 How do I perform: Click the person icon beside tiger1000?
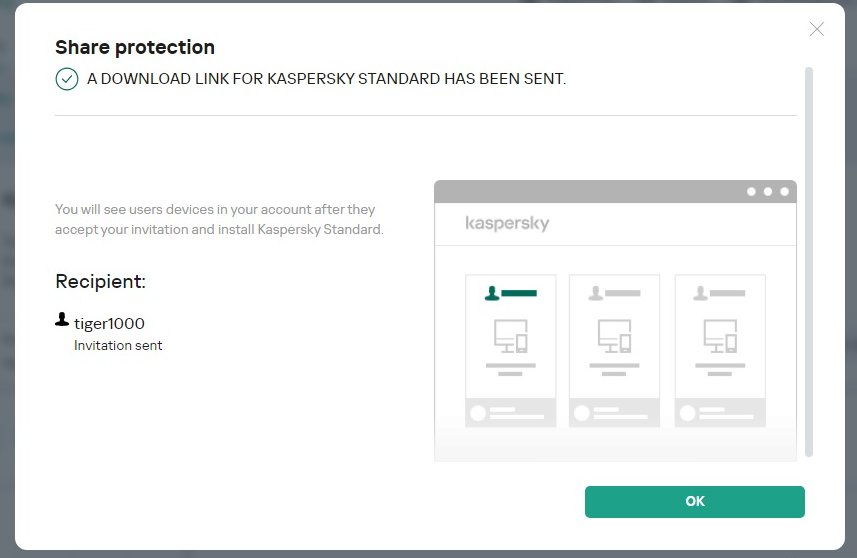pos(62,320)
